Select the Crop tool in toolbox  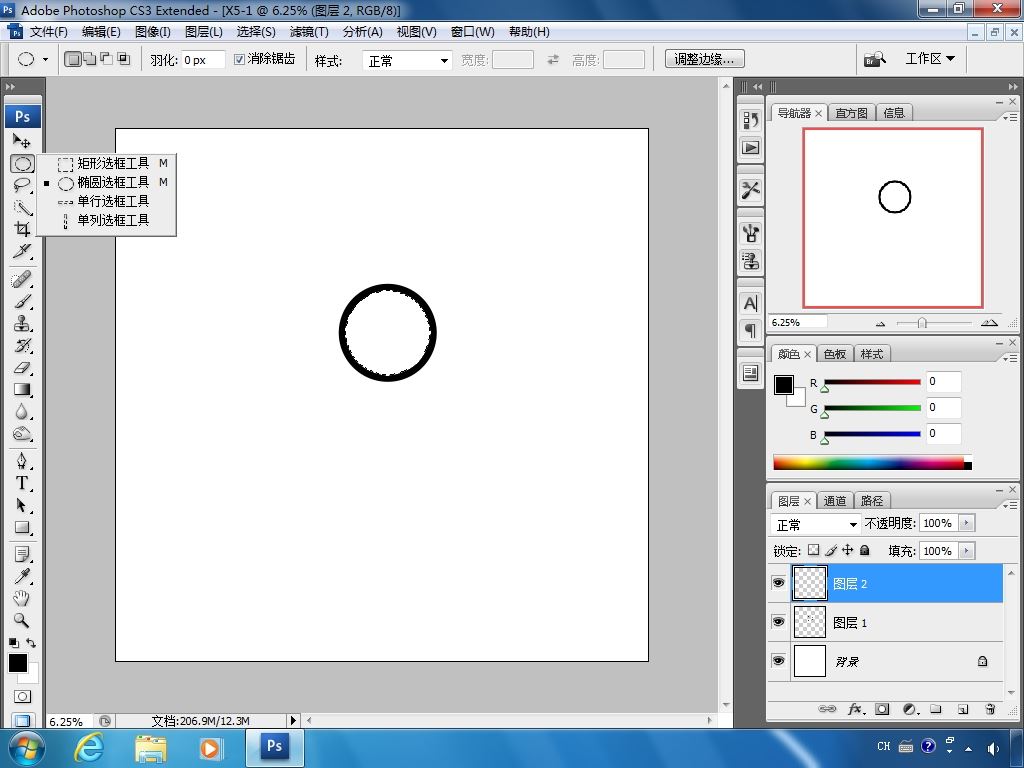(22, 229)
